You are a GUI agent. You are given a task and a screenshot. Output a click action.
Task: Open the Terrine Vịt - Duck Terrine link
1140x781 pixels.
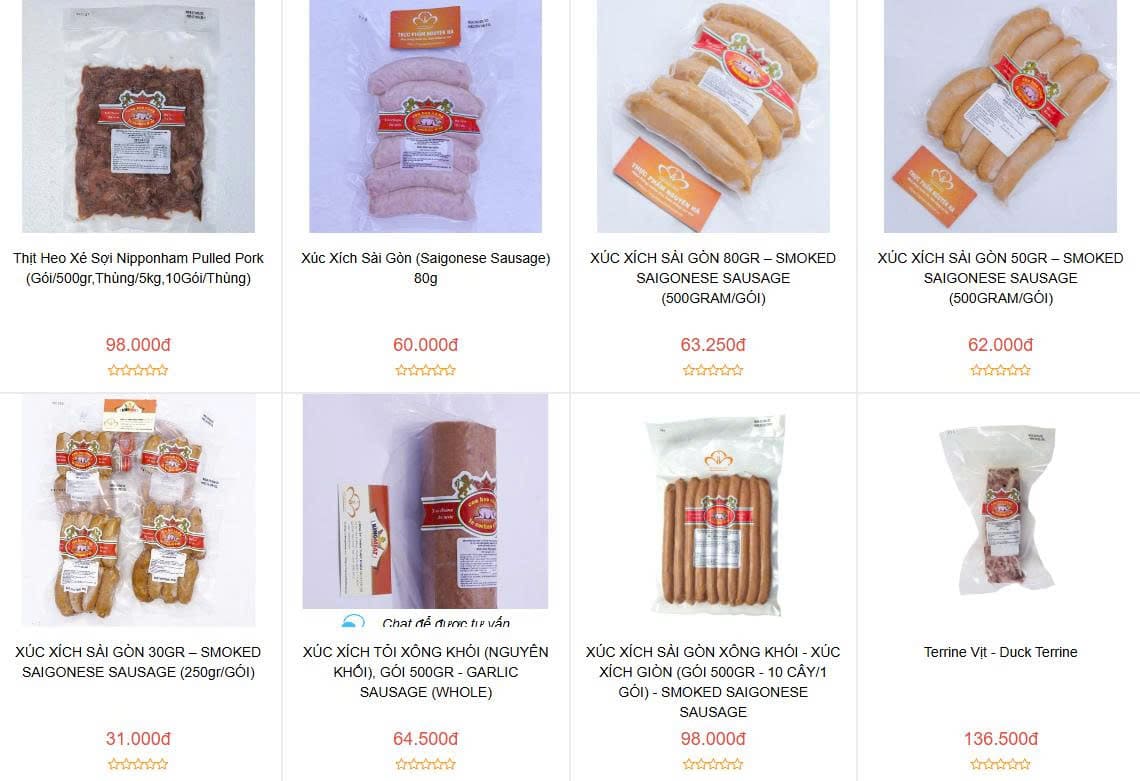(x=1000, y=652)
